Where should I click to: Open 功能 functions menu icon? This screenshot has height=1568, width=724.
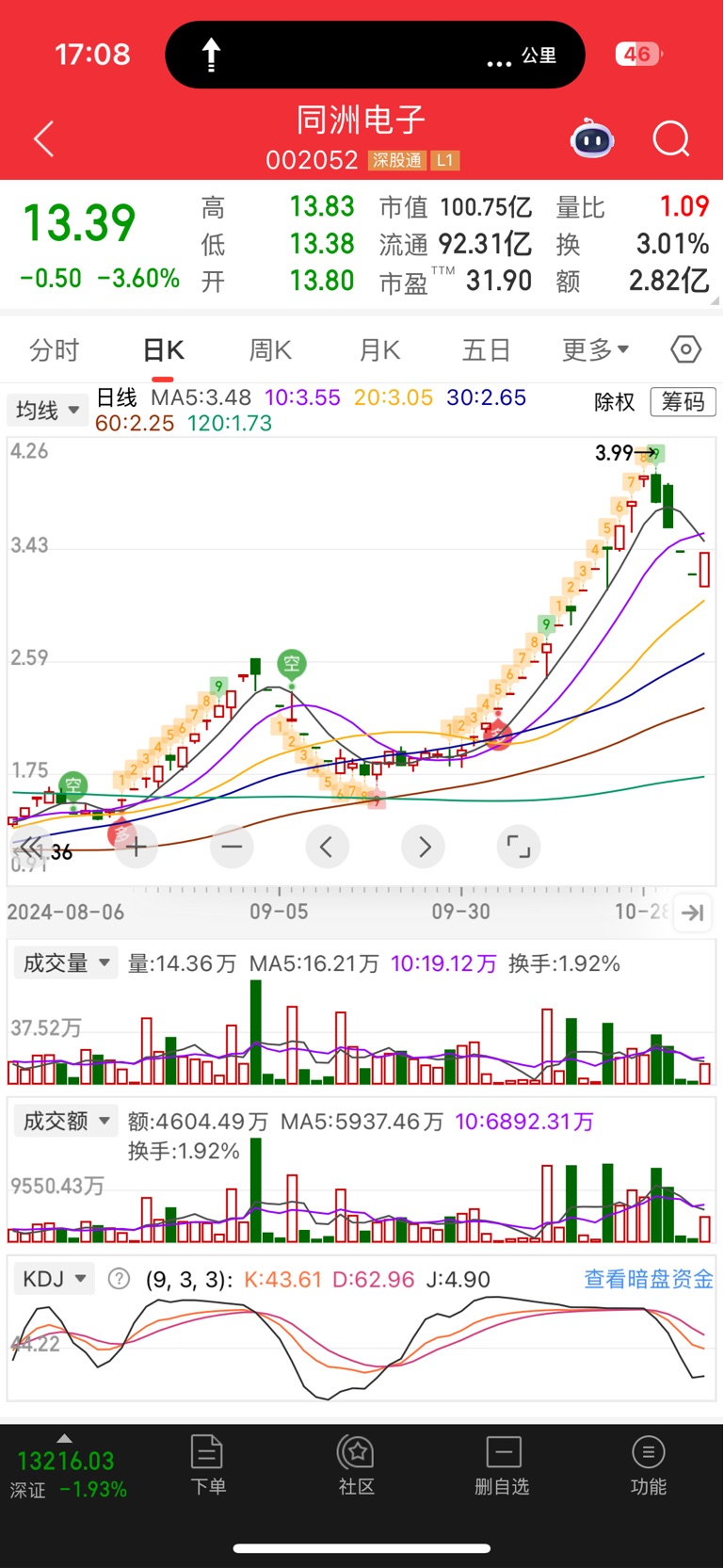click(x=649, y=1464)
